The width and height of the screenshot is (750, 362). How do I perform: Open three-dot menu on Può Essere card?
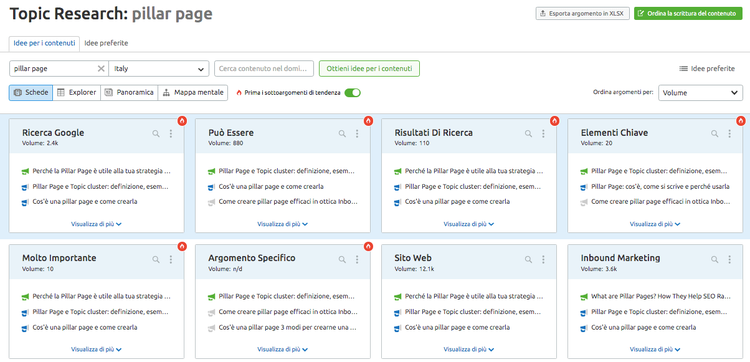point(357,134)
